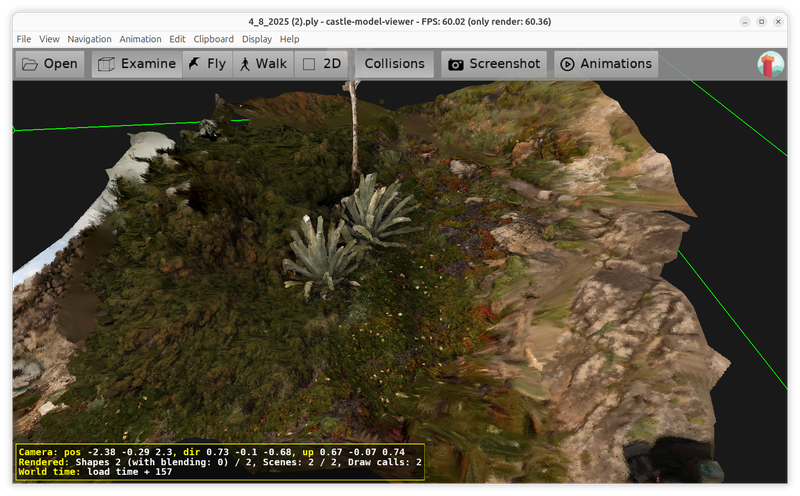Take a Screenshot with camera button
The image size is (800, 496).
[494, 64]
